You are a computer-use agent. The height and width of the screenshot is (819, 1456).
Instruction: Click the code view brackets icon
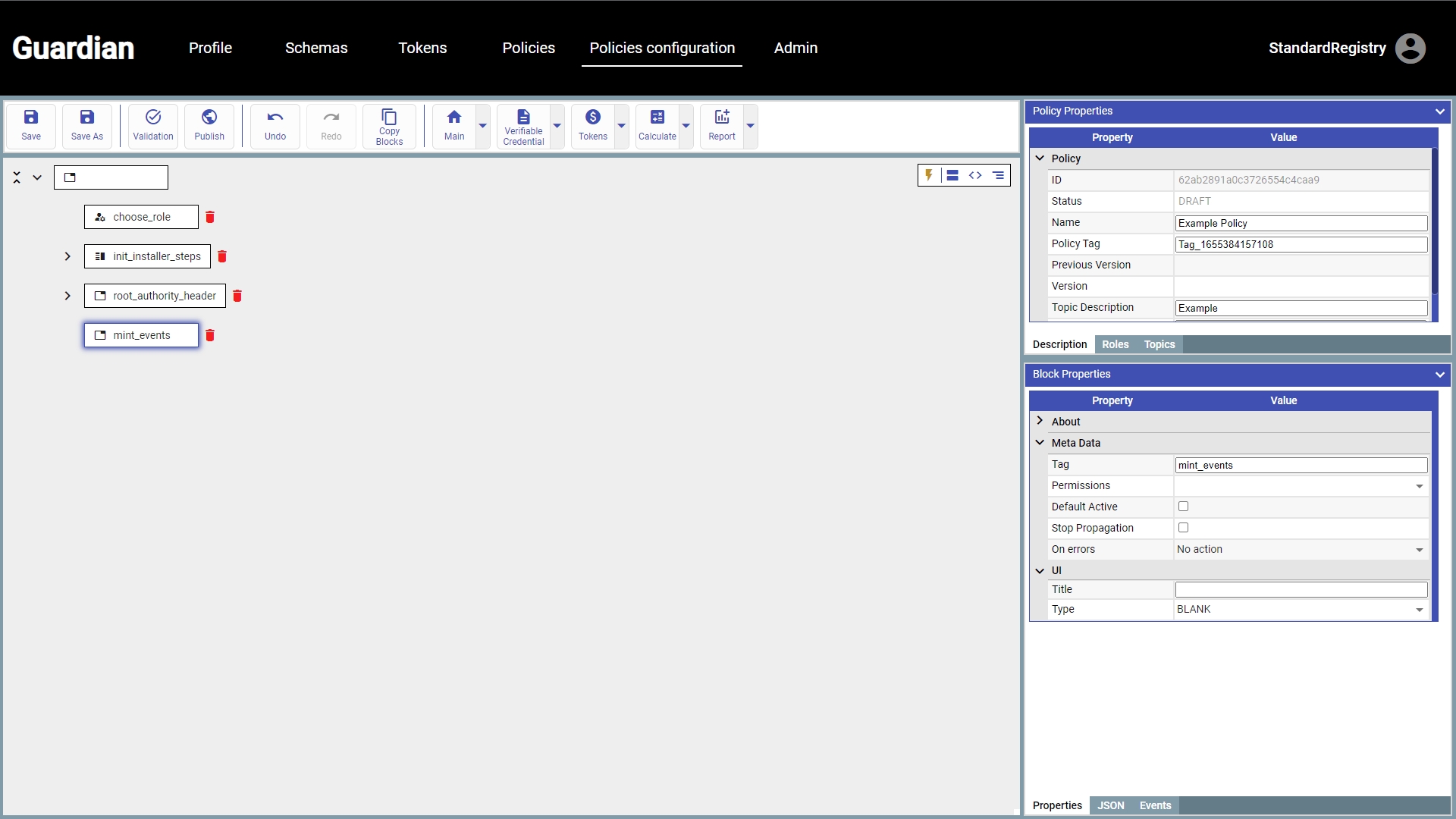pyautogui.click(x=975, y=175)
